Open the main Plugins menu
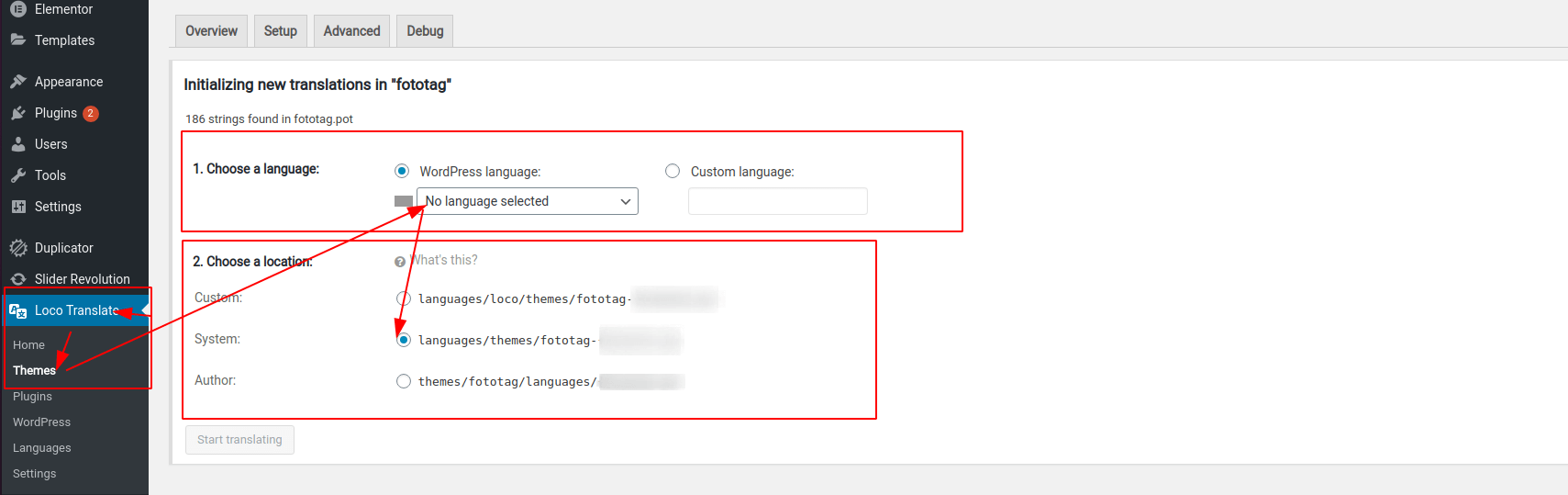Image resolution: width=1568 pixels, height=495 pixels. tap(56, 113)
